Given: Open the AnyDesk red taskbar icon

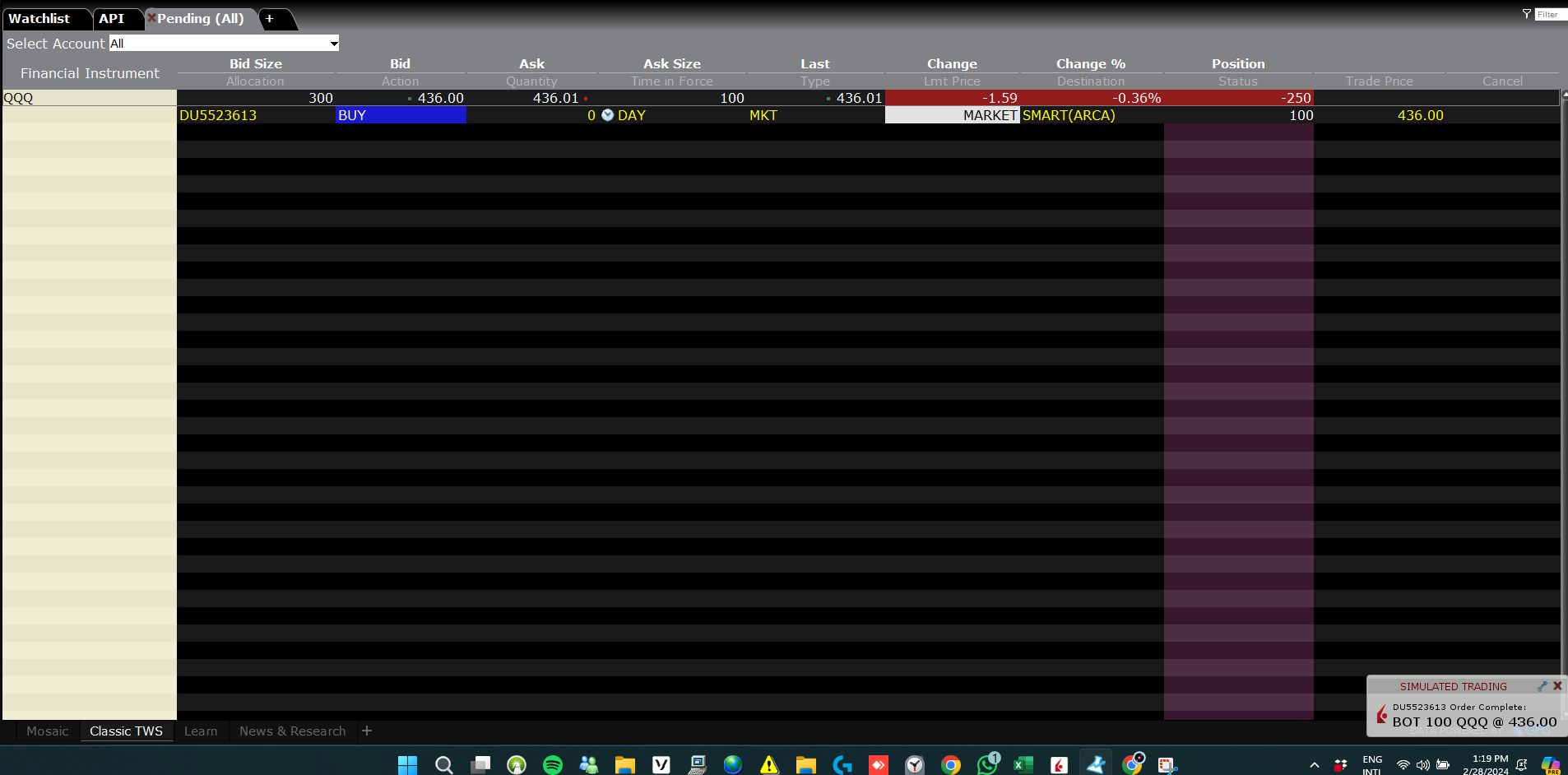Looking at the screenshot, I should tap(879, 765).
